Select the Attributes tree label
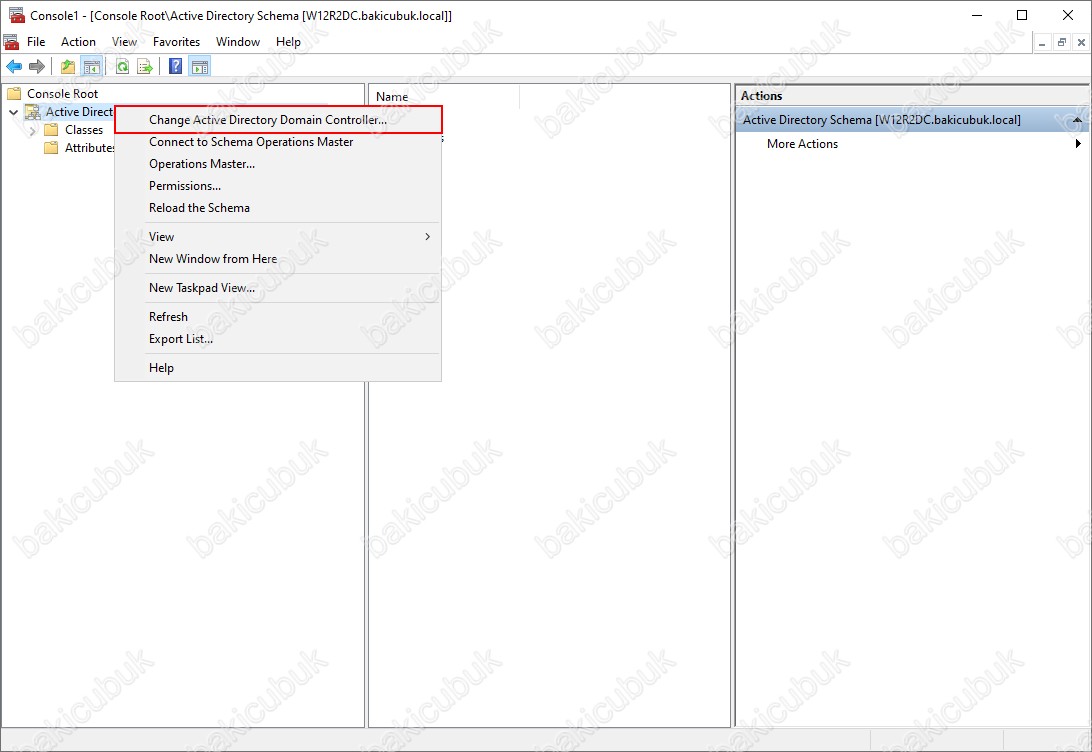This screenshot has width=1092, height=752. click(90, 148)
